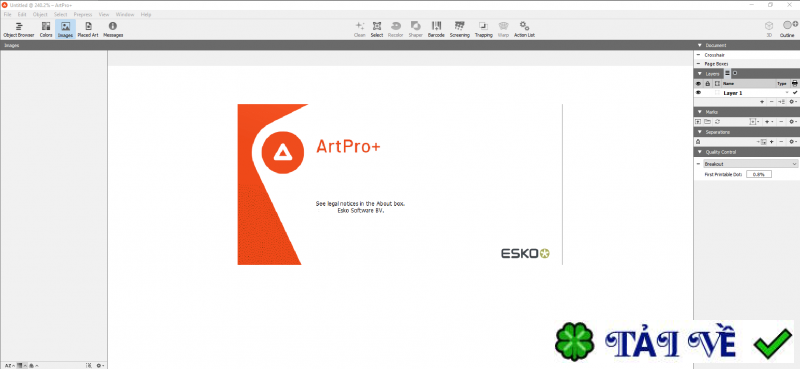The image size is (800, 369).
Task: Add a new layer with plus icon
Action: 762,102
